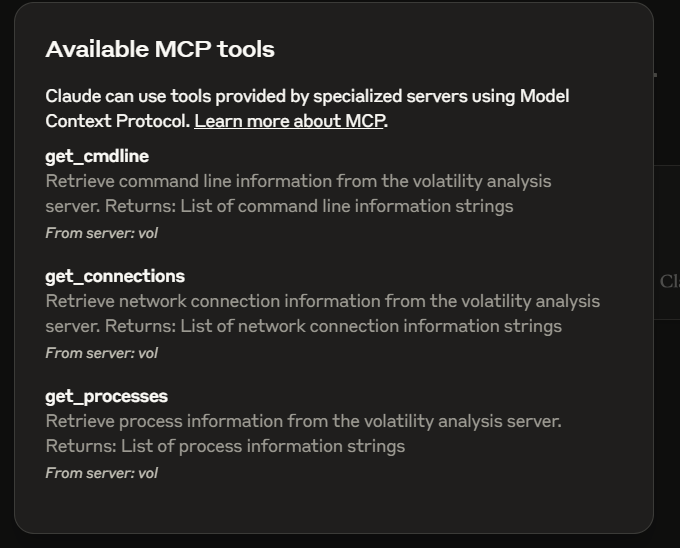Click "From server: vol" under get_cmdline
Image resolution: width=680 pixels, height=548 pixels.
coord(101,233)
